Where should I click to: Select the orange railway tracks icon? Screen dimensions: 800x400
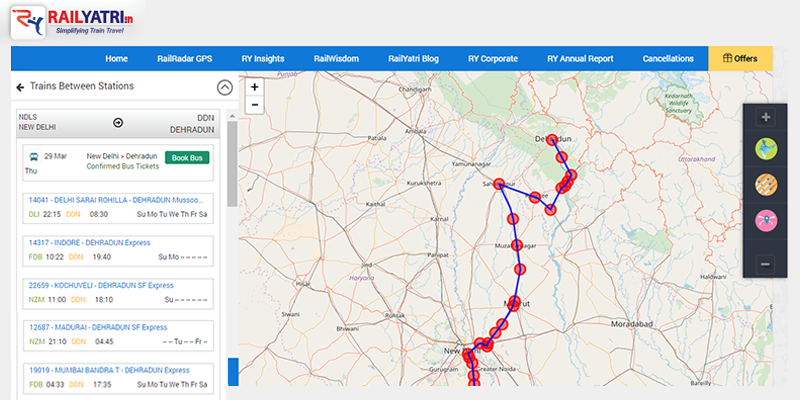766,185
